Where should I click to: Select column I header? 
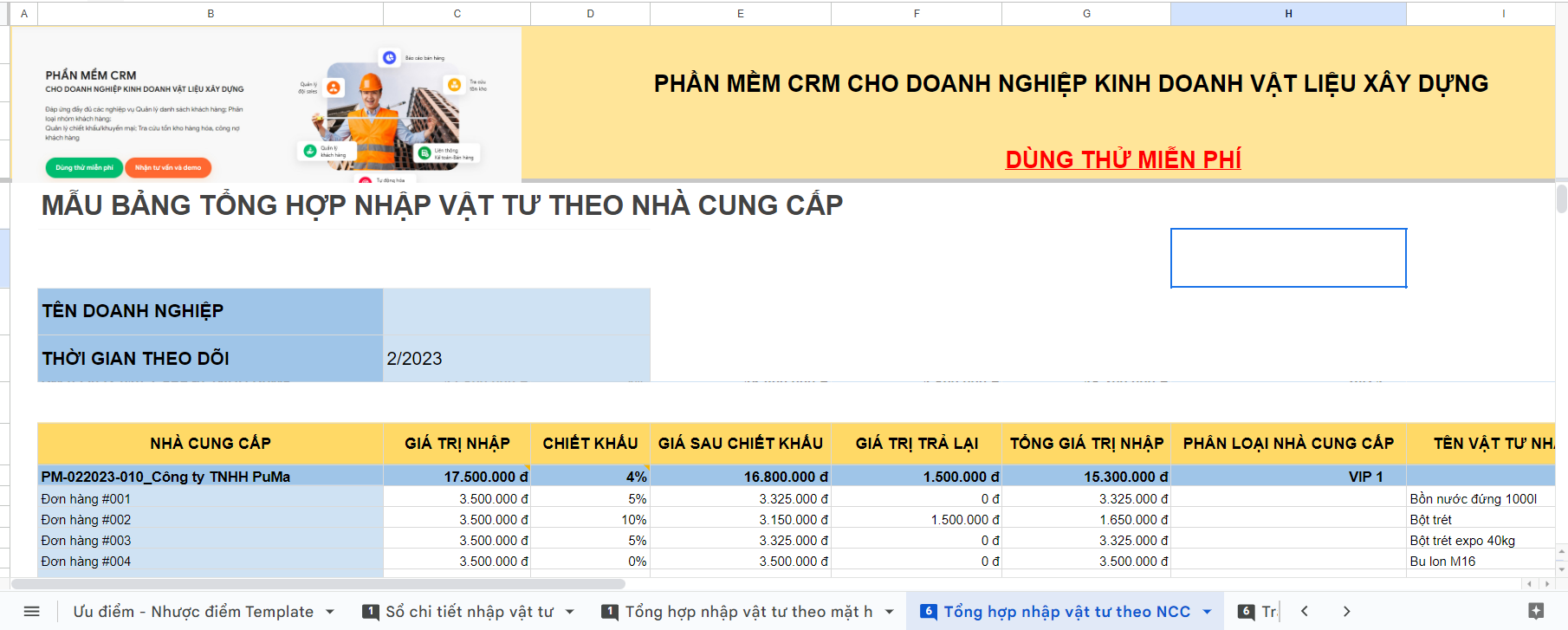click(1481, 13)
